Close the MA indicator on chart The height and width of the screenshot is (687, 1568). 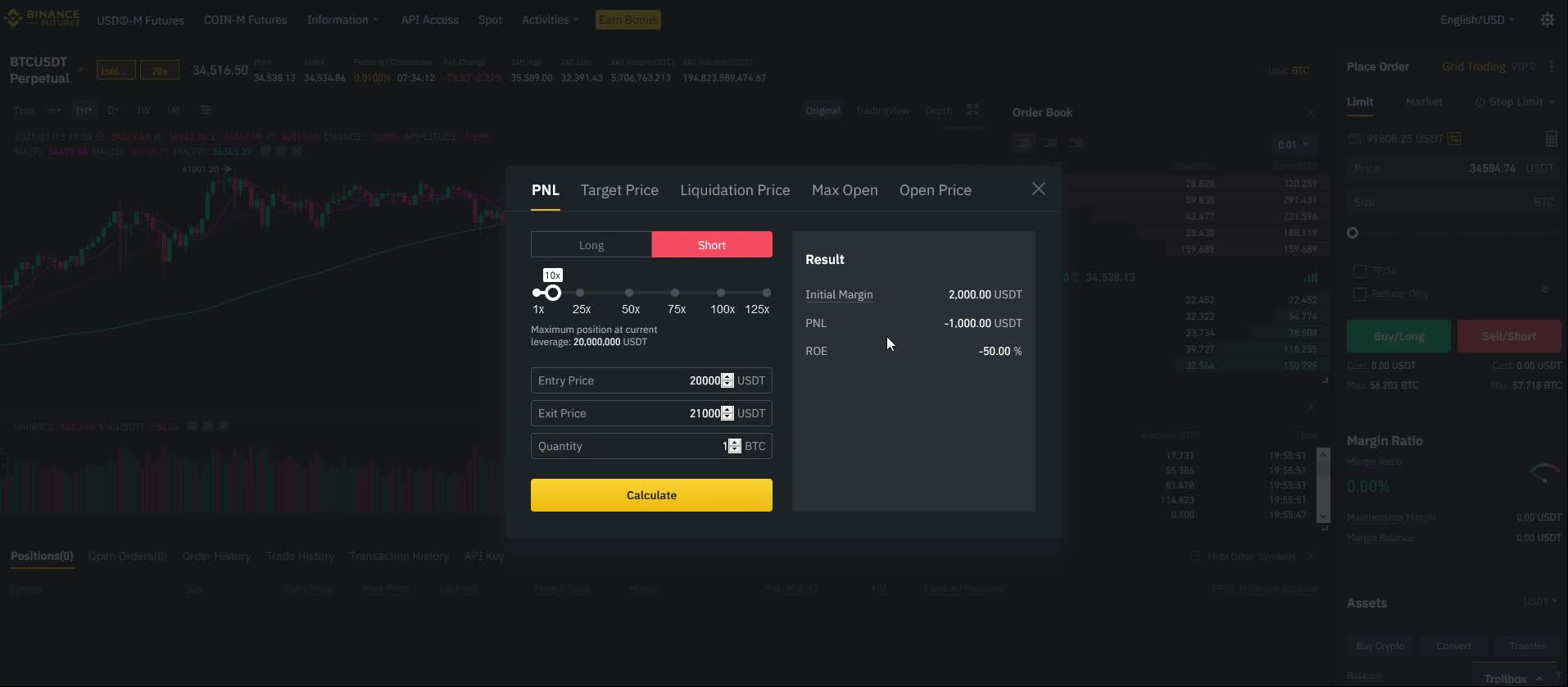click(297, 152)
